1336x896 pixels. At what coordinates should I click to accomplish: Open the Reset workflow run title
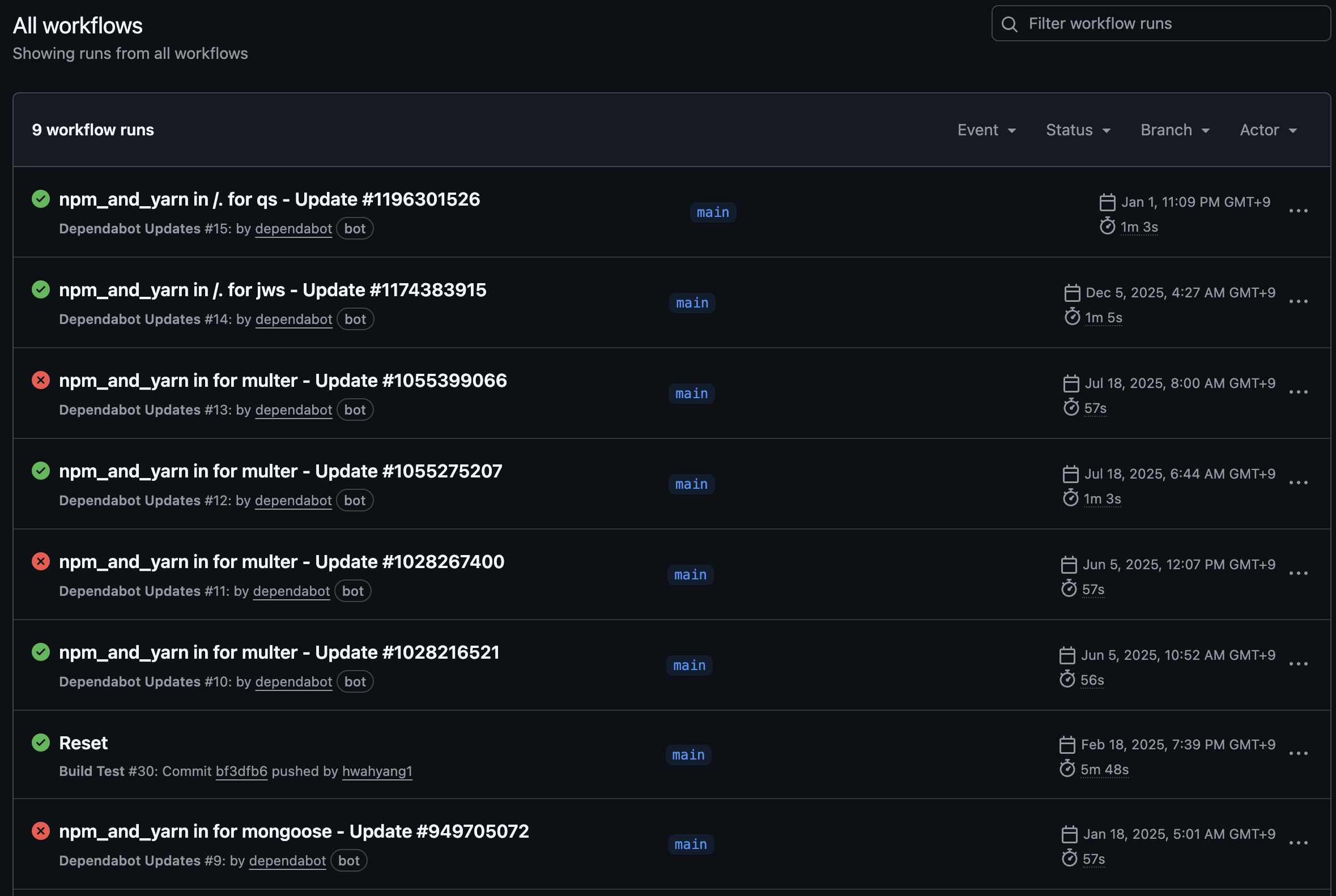83,743
